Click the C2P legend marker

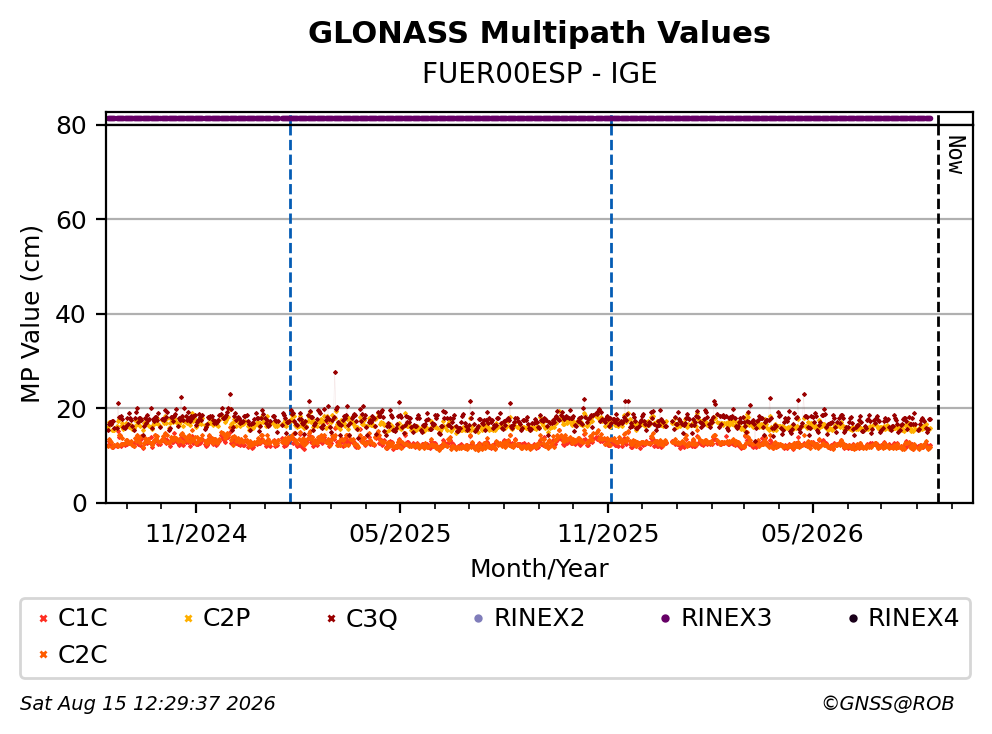[188, 618]
